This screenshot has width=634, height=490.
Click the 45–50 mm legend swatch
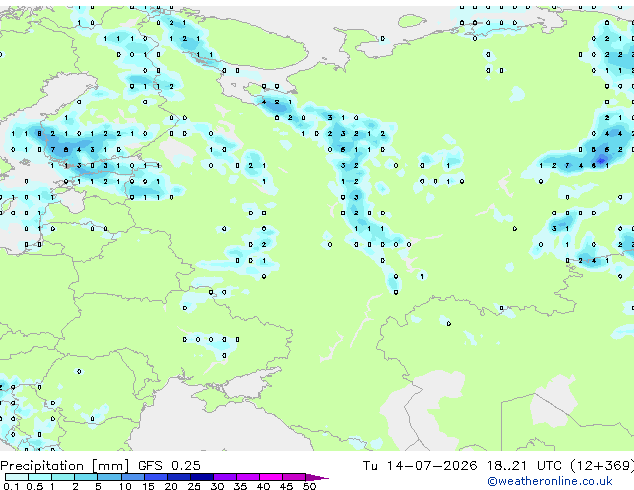[294, 477]
